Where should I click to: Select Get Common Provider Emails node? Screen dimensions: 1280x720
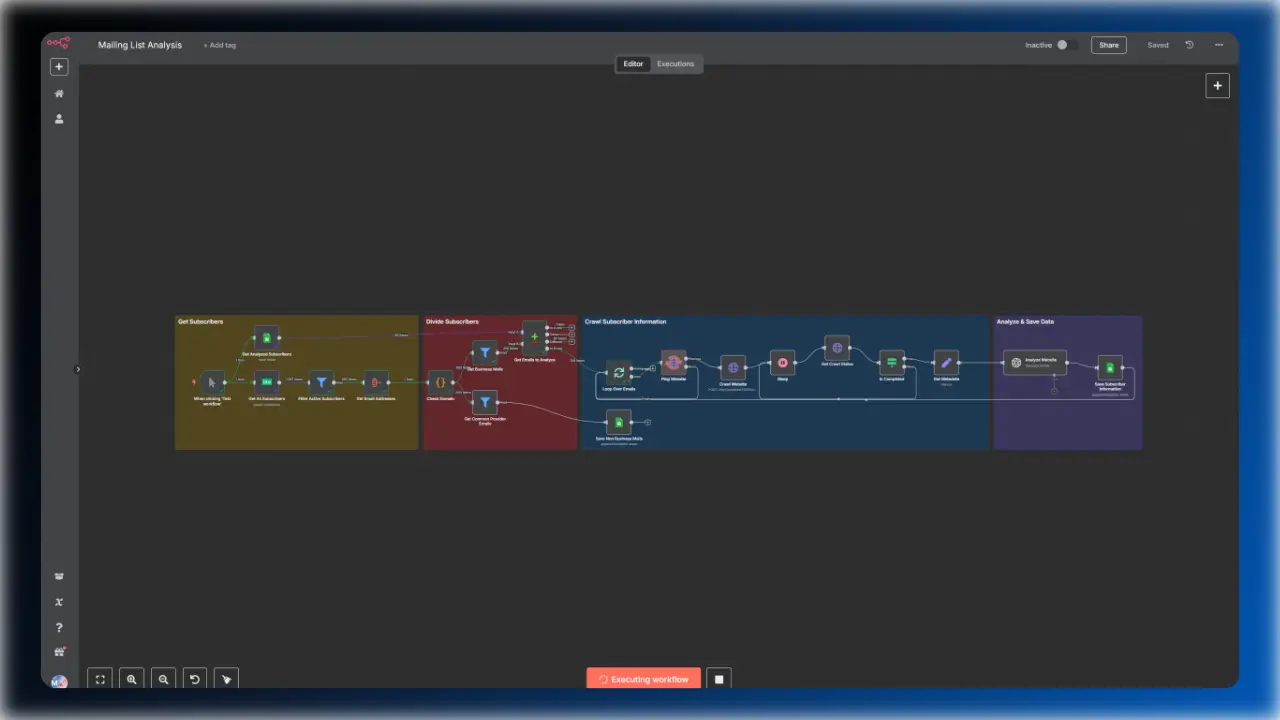coord(484,402)
